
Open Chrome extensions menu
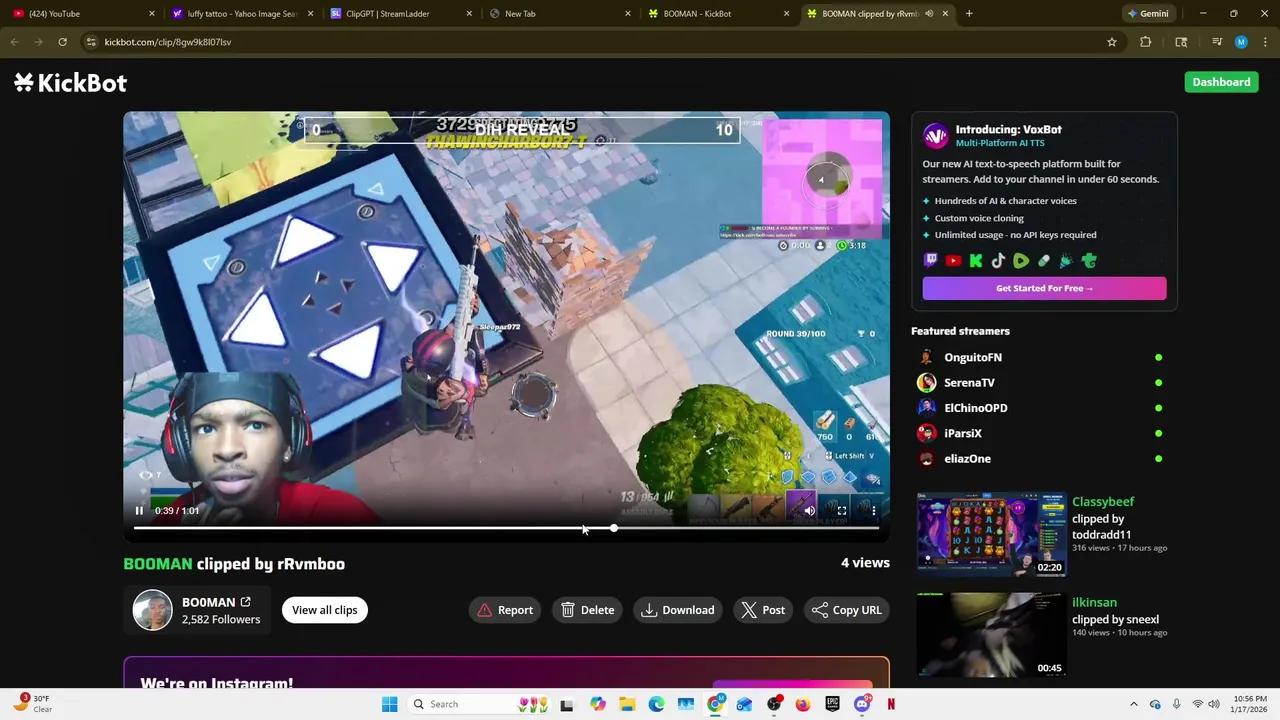[1146, 42]
